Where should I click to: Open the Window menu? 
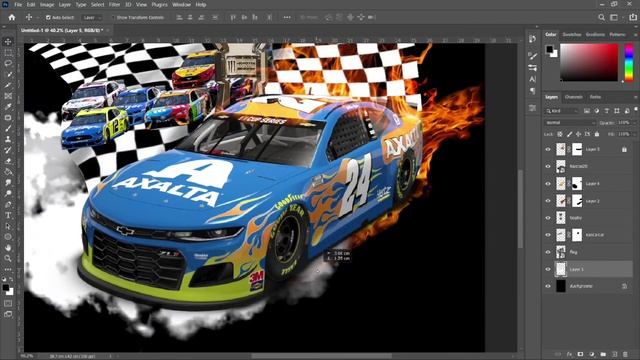pos(181,4)
